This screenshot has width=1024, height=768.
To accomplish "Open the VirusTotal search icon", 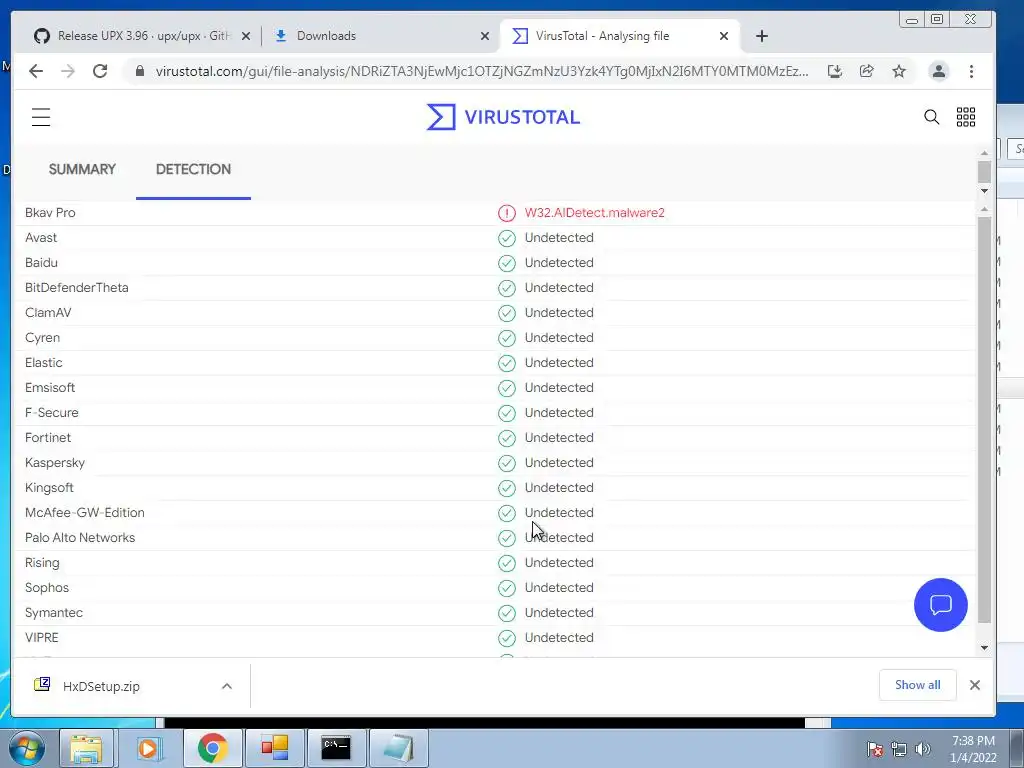I will [x=931, y=117].
